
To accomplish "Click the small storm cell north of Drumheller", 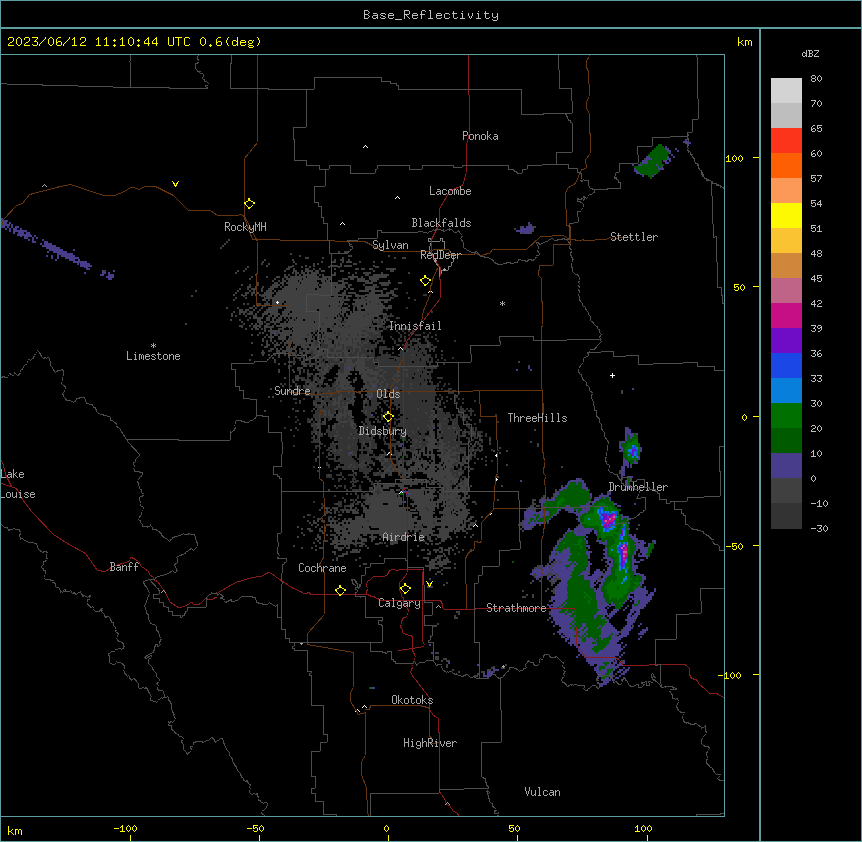I will (x=631, y=448).
